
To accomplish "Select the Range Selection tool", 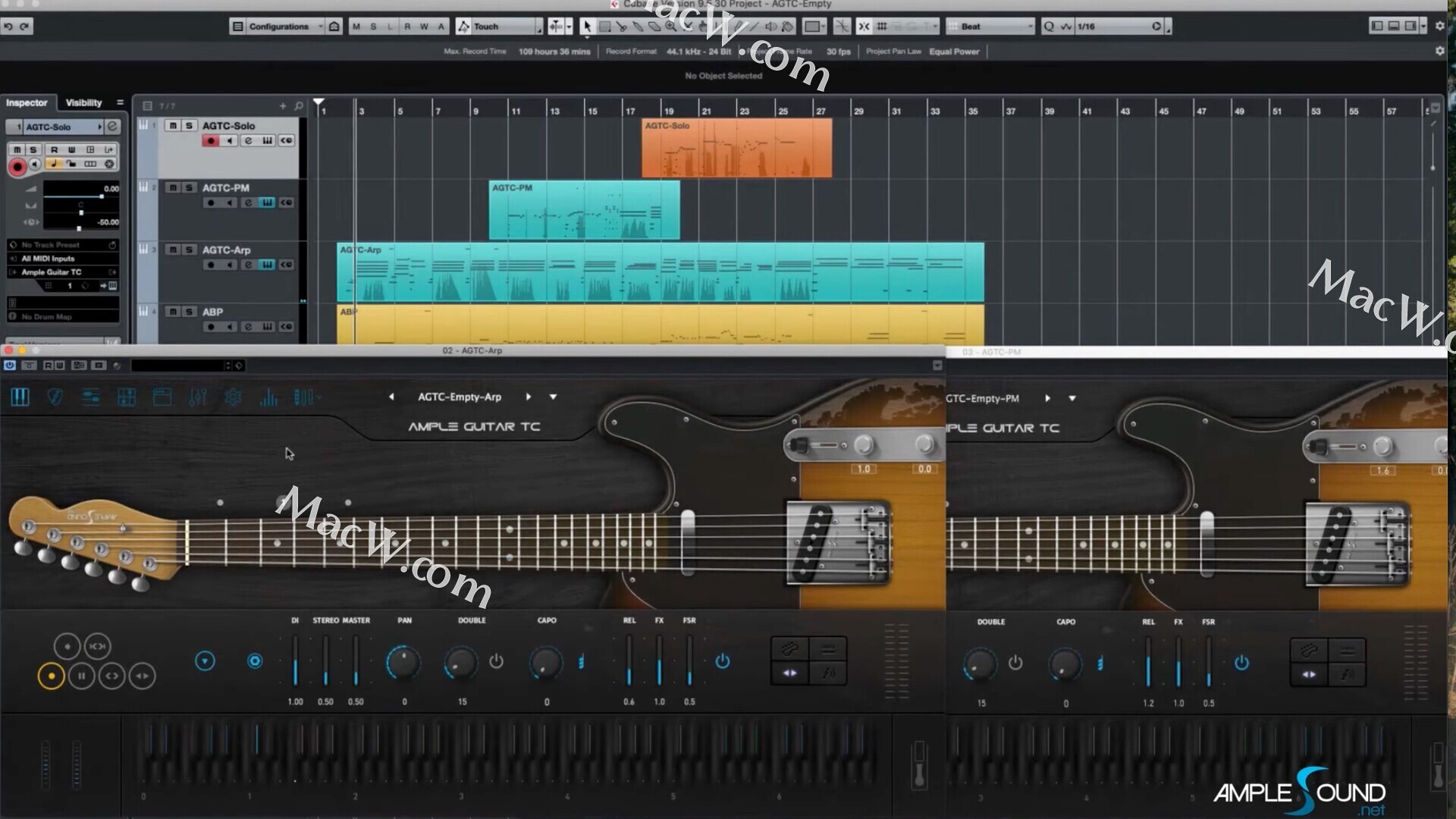I will 604,27.
